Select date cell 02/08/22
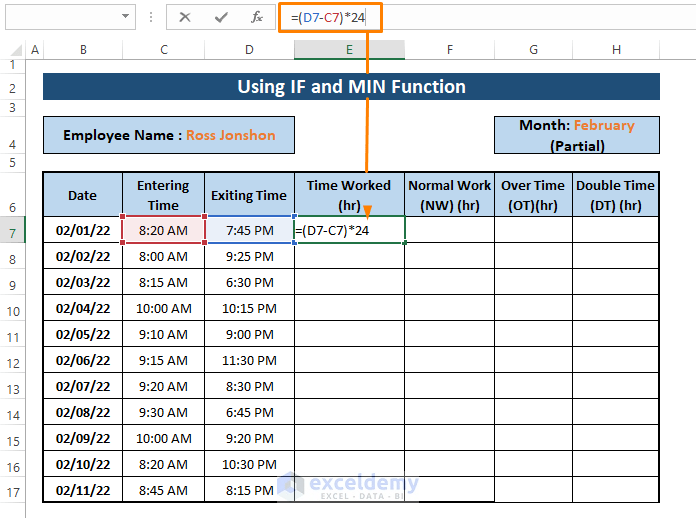Viewport: 696px width, 518px height. [83, 412]
